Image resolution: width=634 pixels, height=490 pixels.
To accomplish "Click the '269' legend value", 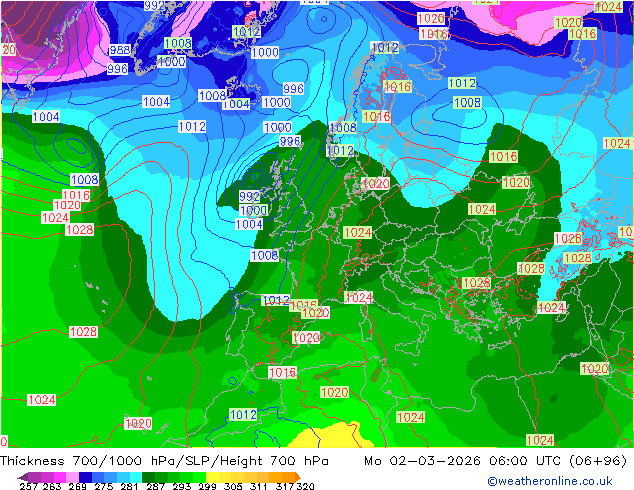I will coord(77,486).
